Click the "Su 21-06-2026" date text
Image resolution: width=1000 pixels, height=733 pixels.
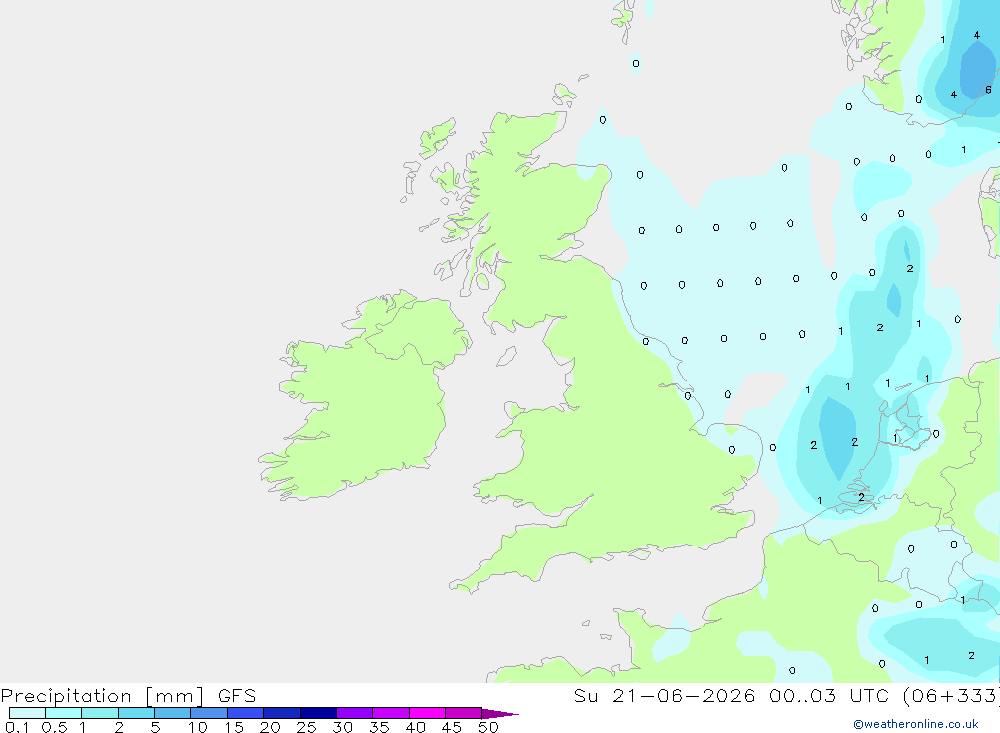pos(664,696)
